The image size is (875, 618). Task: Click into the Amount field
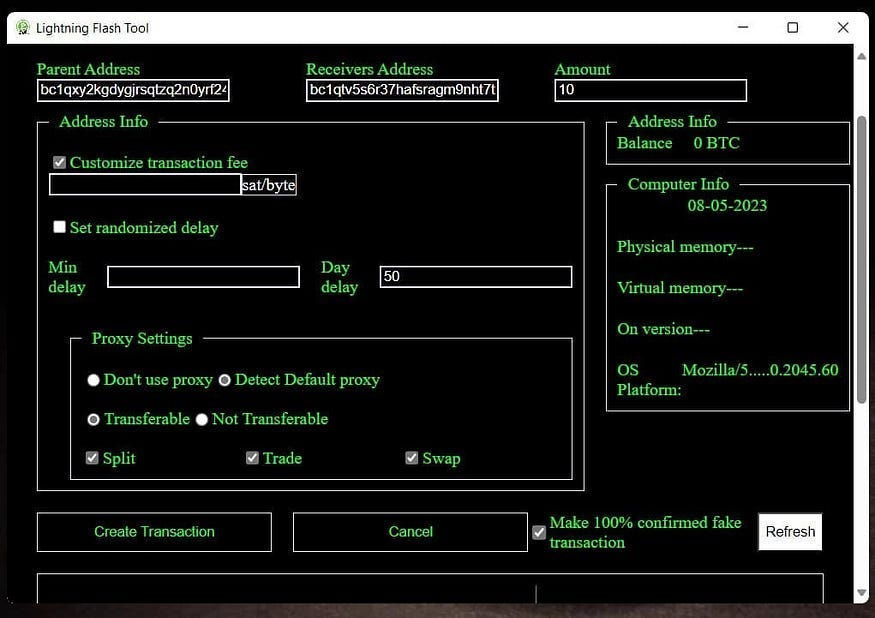click(650, 91)
